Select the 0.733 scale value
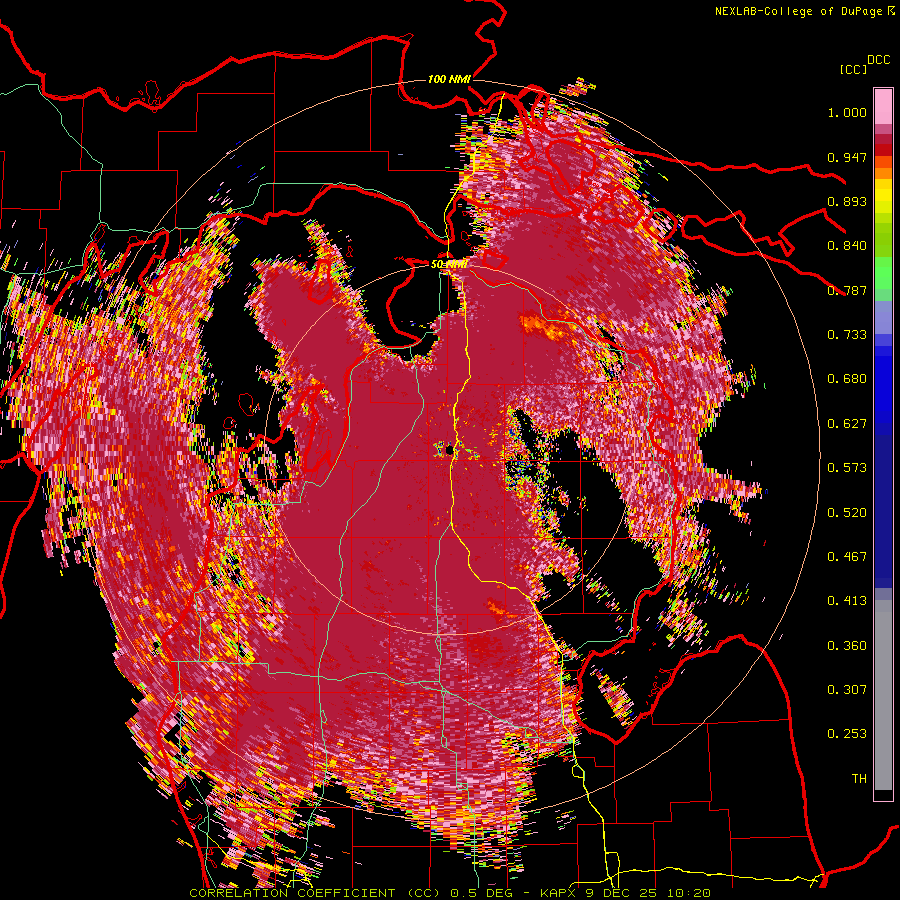The height and width of the screenshot is (900, 900). coord(847,335)
